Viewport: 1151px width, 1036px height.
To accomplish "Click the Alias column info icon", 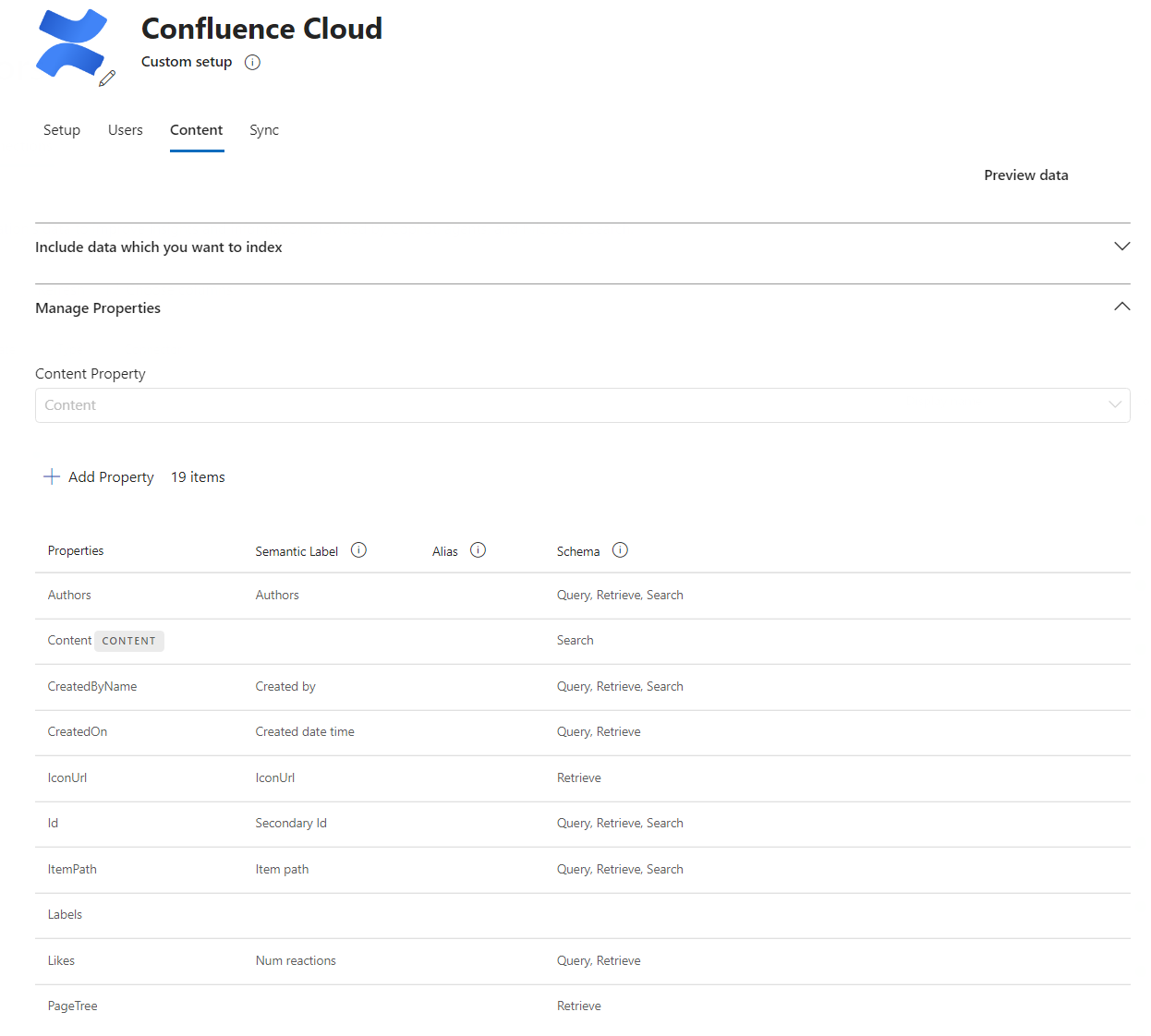I will 478,550.
